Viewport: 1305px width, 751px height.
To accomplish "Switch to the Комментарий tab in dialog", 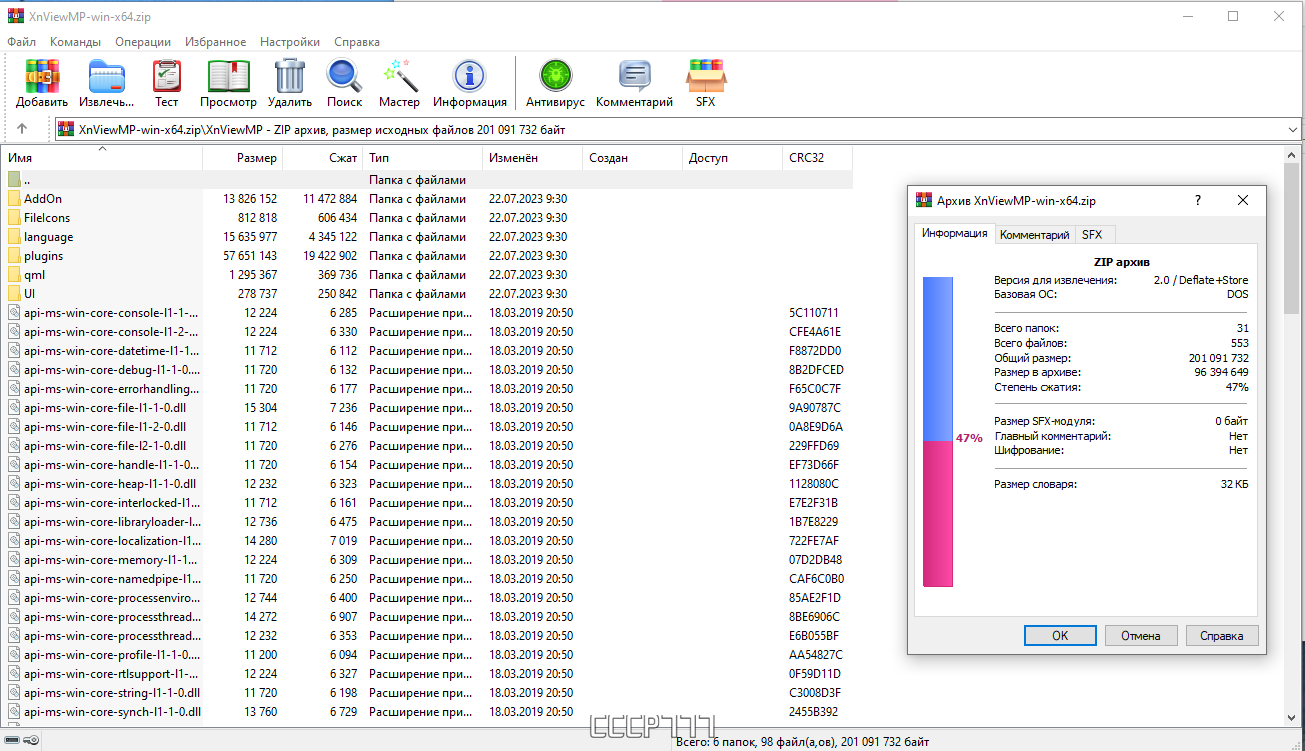I will click(1035, 235).
